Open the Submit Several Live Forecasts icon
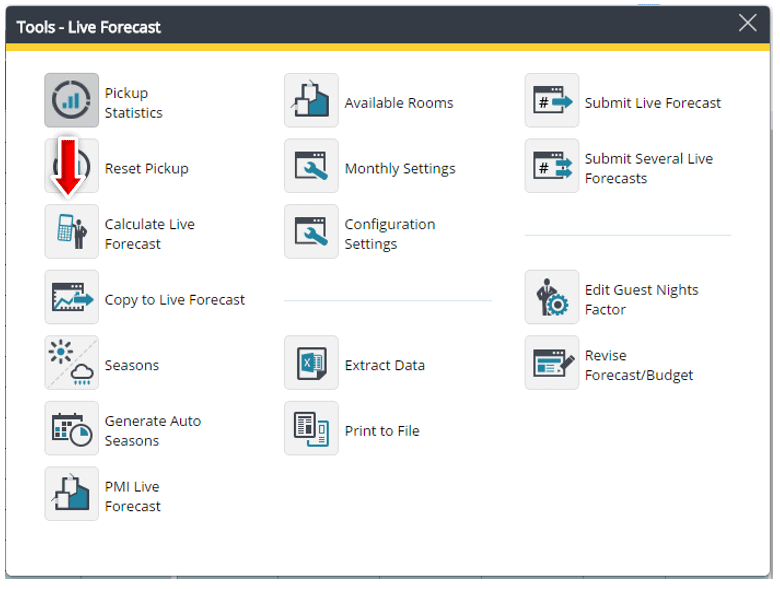The image size is (780, 589). coord(552,167)
